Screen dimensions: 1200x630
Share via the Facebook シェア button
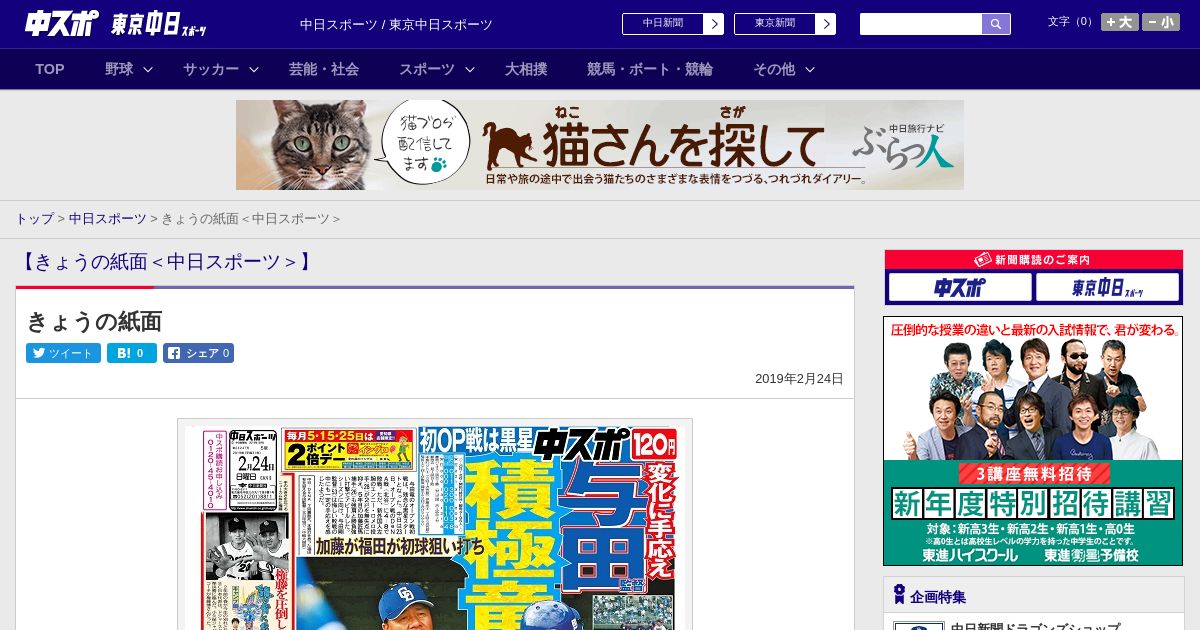(198, 353)
